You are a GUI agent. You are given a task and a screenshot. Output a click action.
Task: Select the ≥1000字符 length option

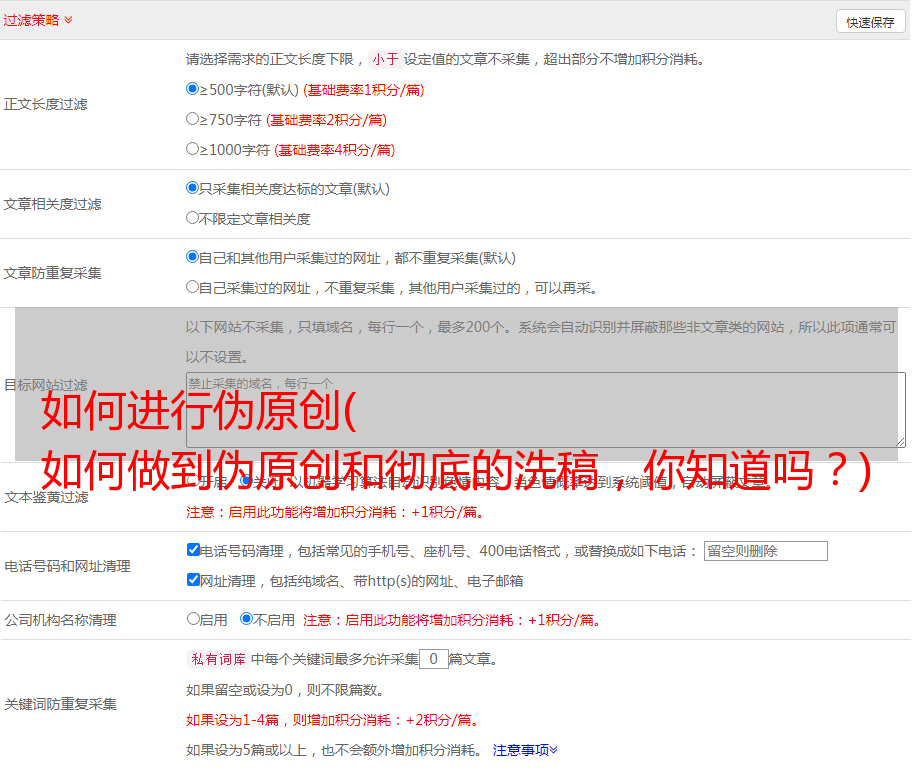tap(192, 148)
